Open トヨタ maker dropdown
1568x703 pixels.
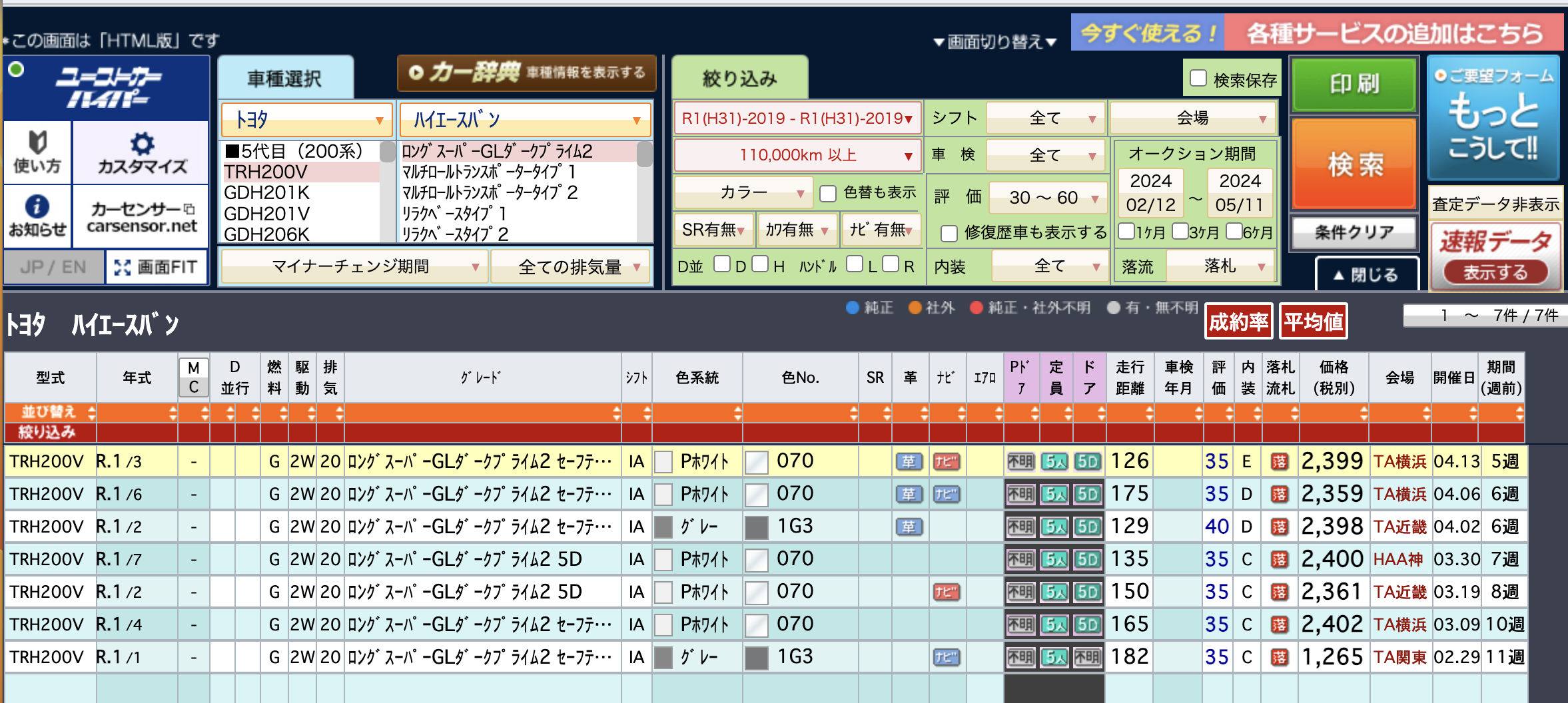(x=307, y=120)
